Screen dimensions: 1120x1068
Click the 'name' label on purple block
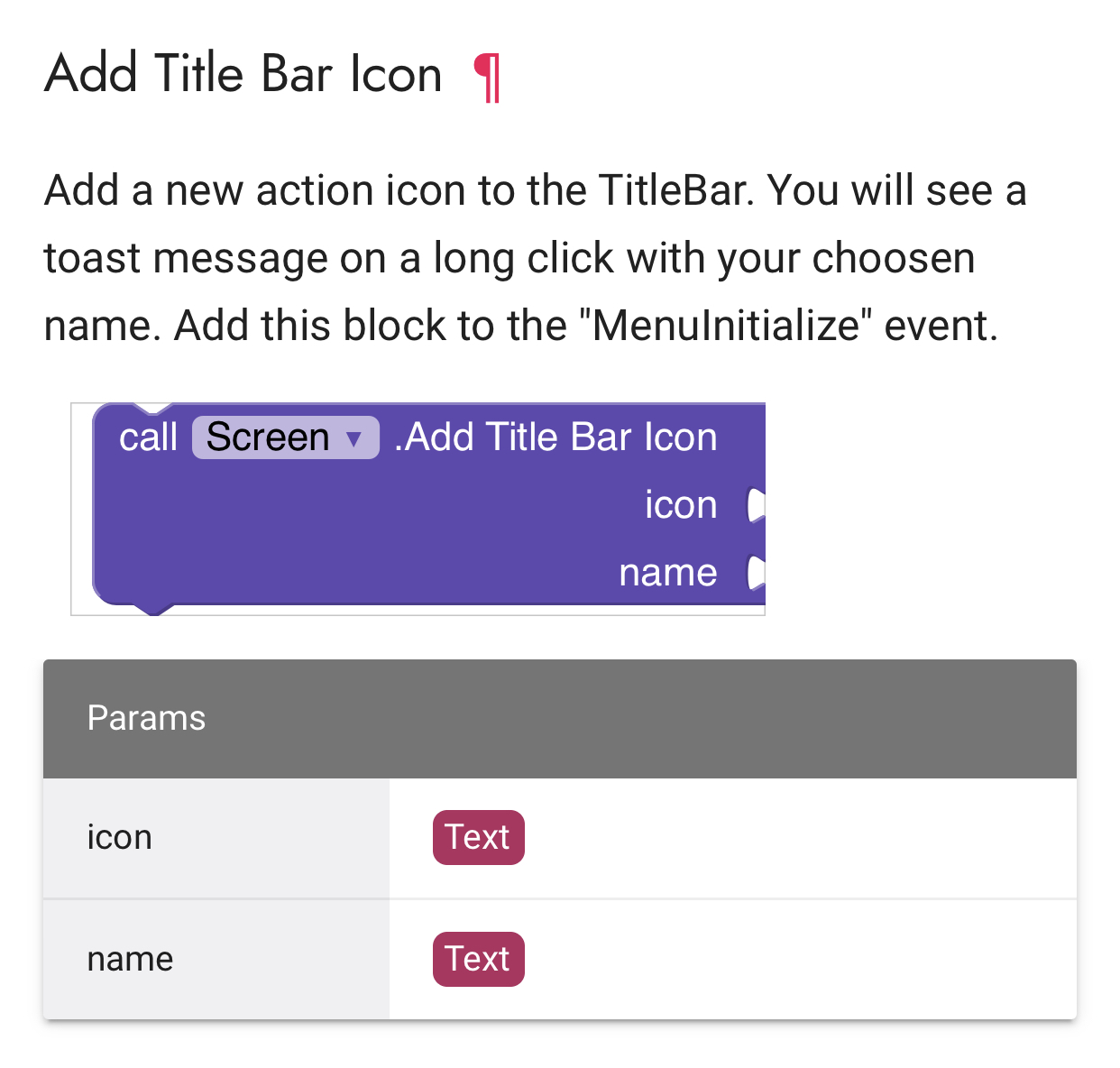(x=667, y=573)
